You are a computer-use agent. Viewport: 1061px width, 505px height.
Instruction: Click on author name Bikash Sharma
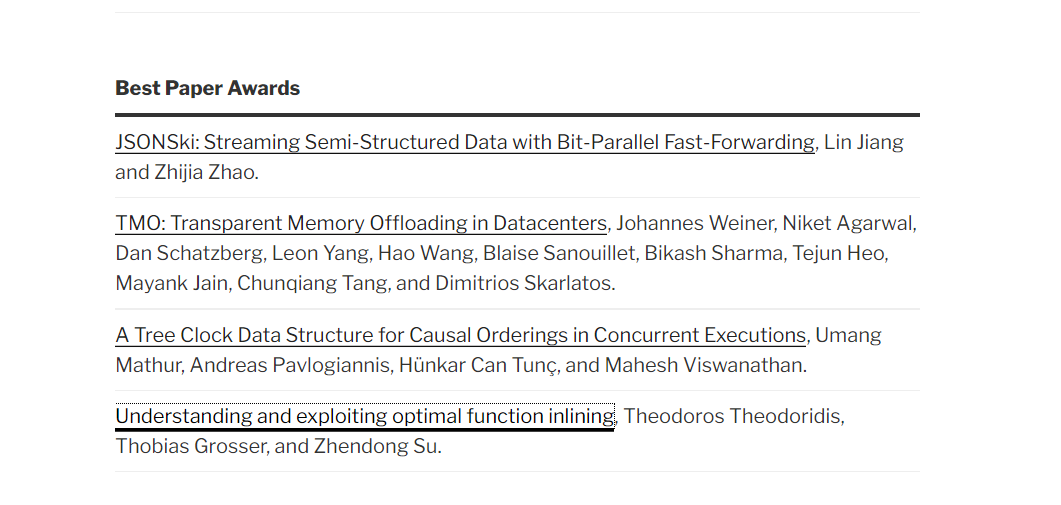pos(713,253)
